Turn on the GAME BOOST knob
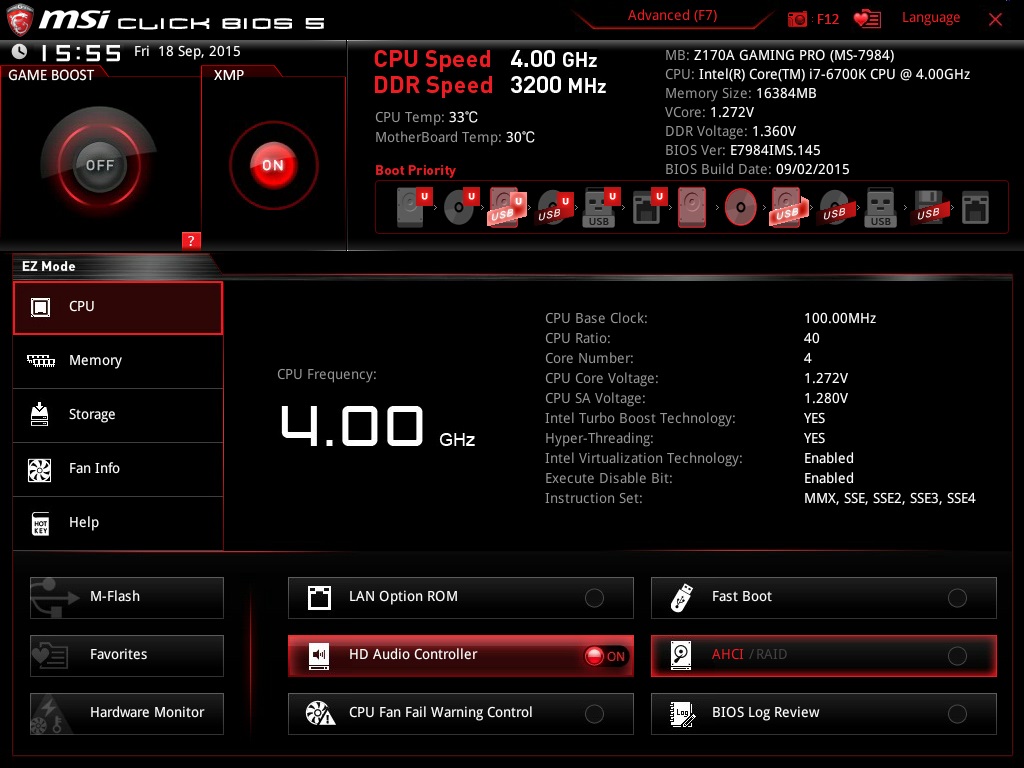This screenshot has width=1024, height=768. 99,165
